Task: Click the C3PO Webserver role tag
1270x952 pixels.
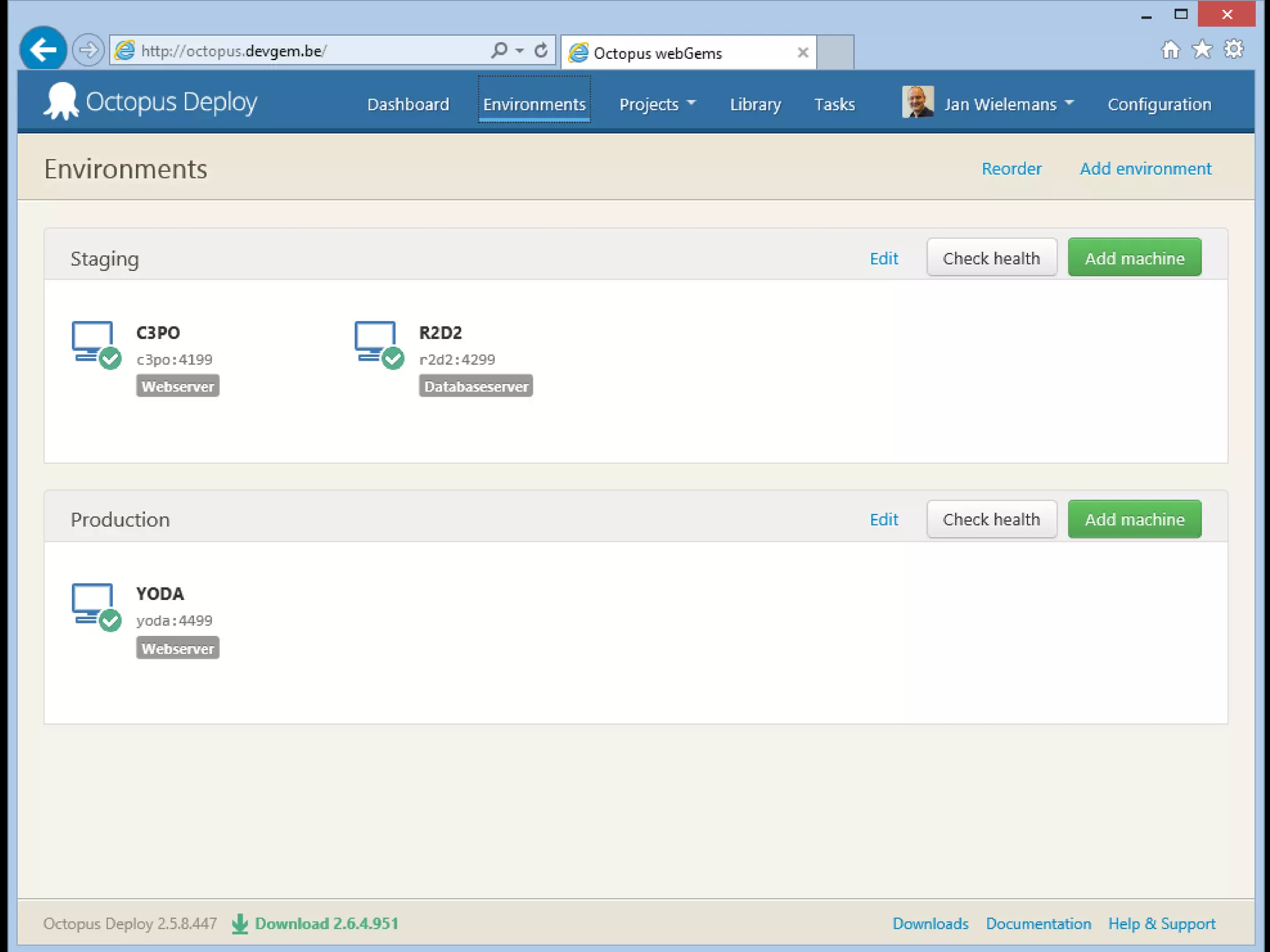Action: click(177, 386)
